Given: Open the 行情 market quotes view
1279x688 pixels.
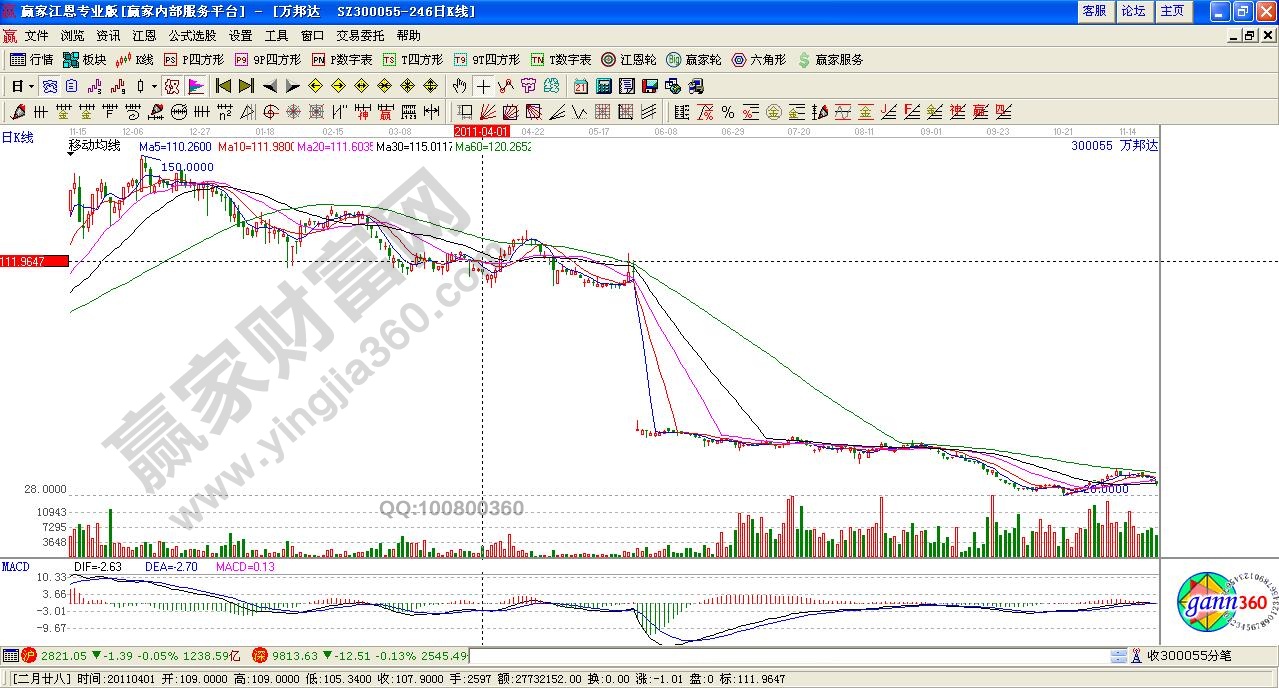Looking at the screenshot, I should coord(31,60).
